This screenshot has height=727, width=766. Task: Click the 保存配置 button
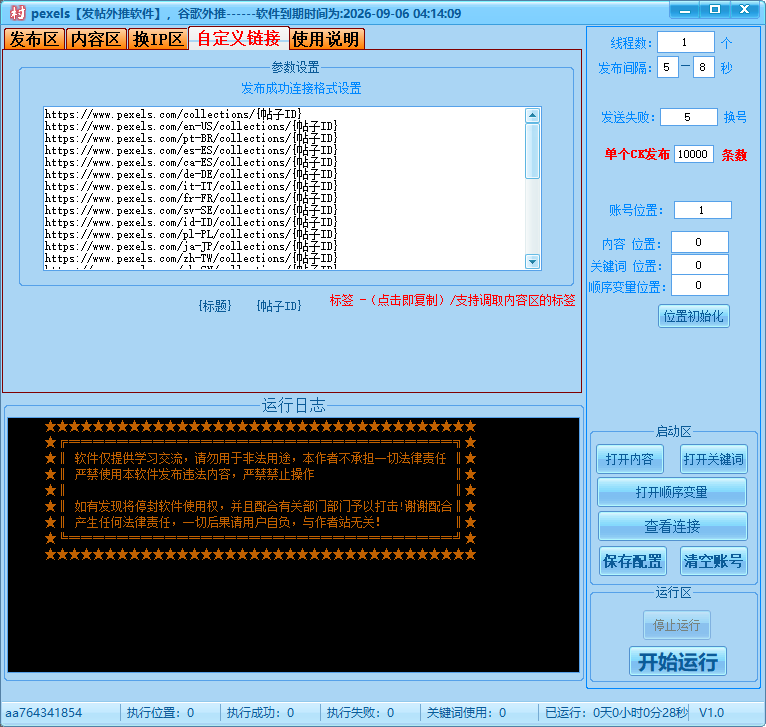[x=632, y=561]
